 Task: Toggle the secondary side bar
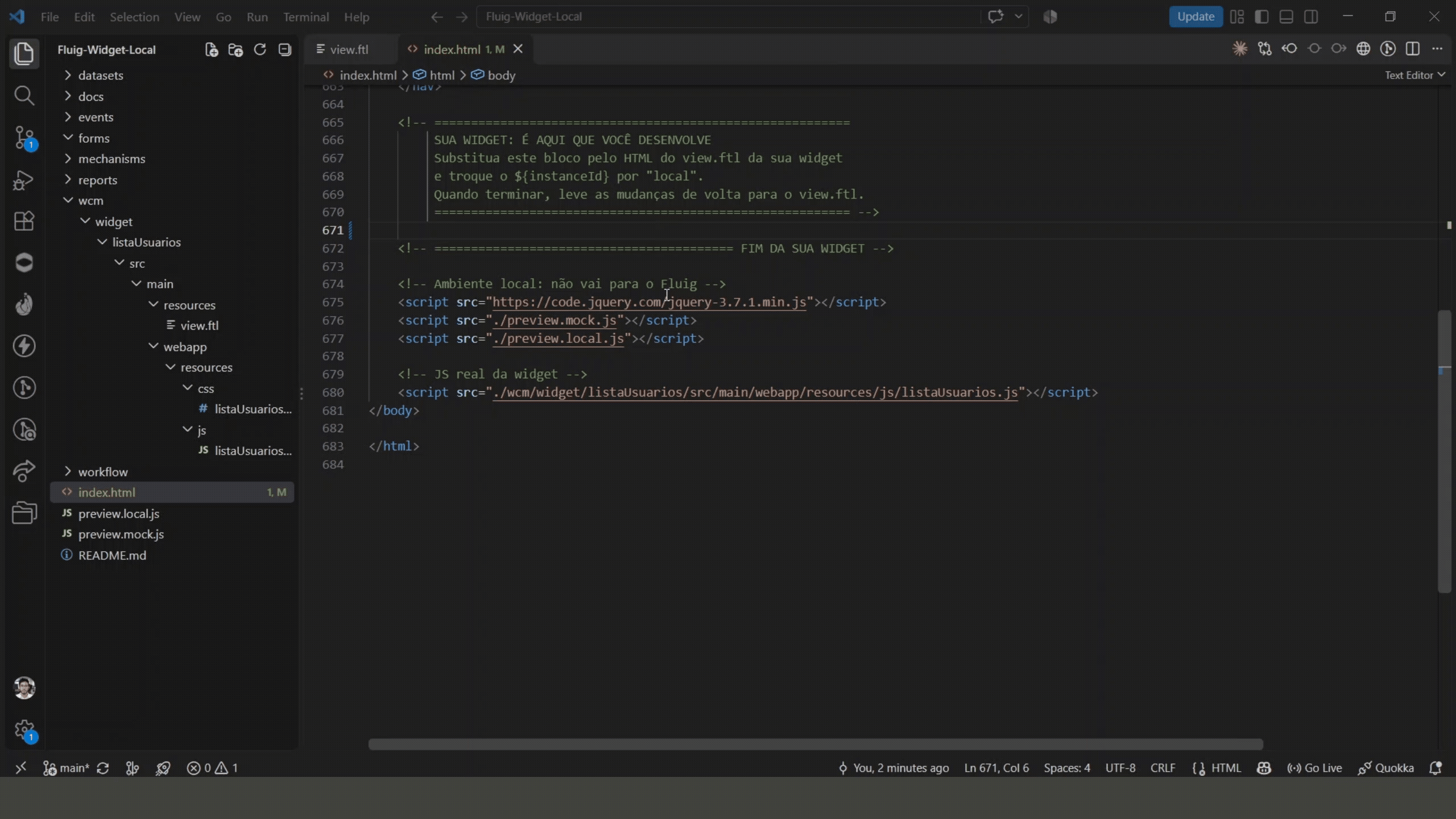point(1311,16)
